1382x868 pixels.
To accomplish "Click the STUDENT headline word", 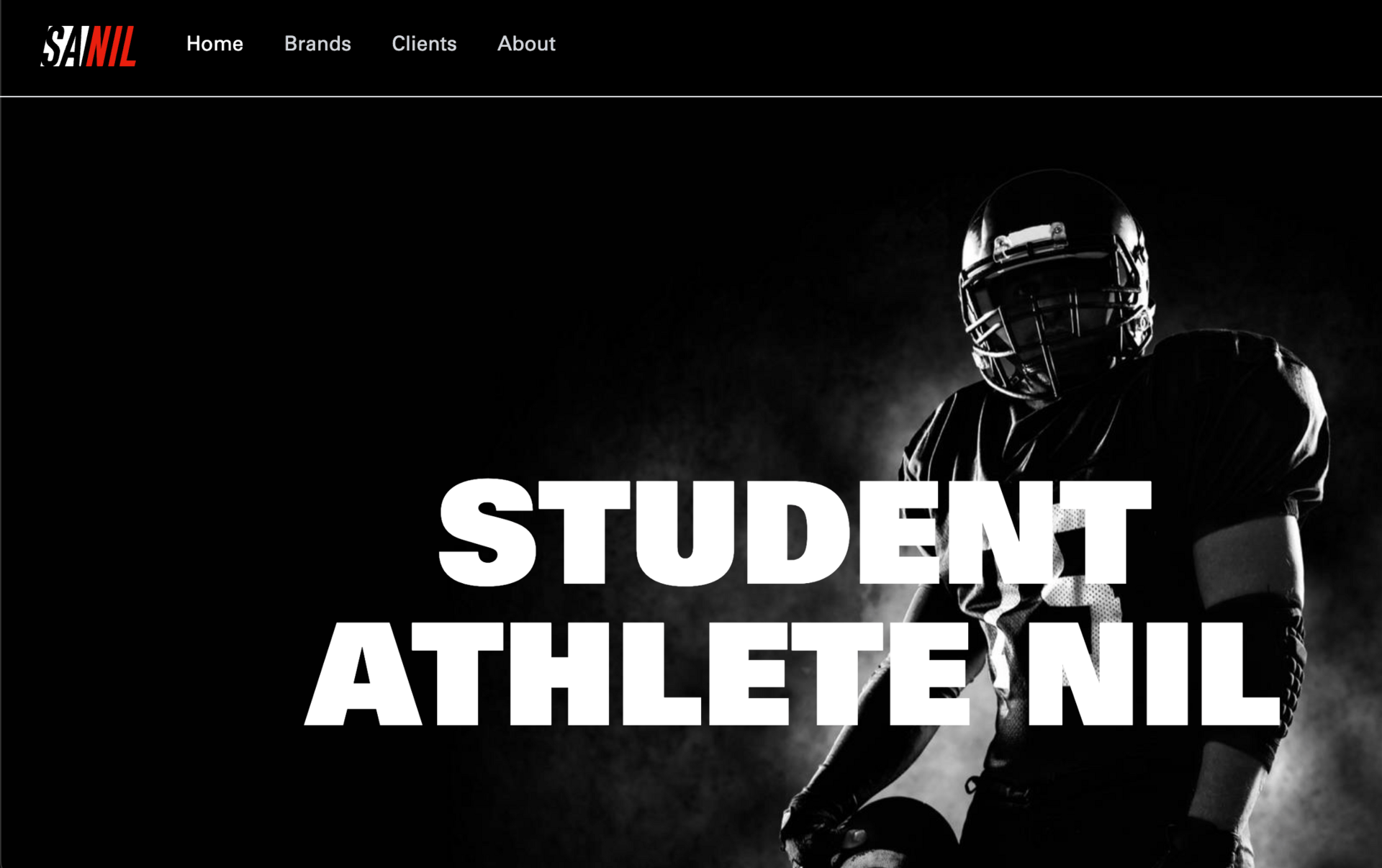I will tap(795, 533).
